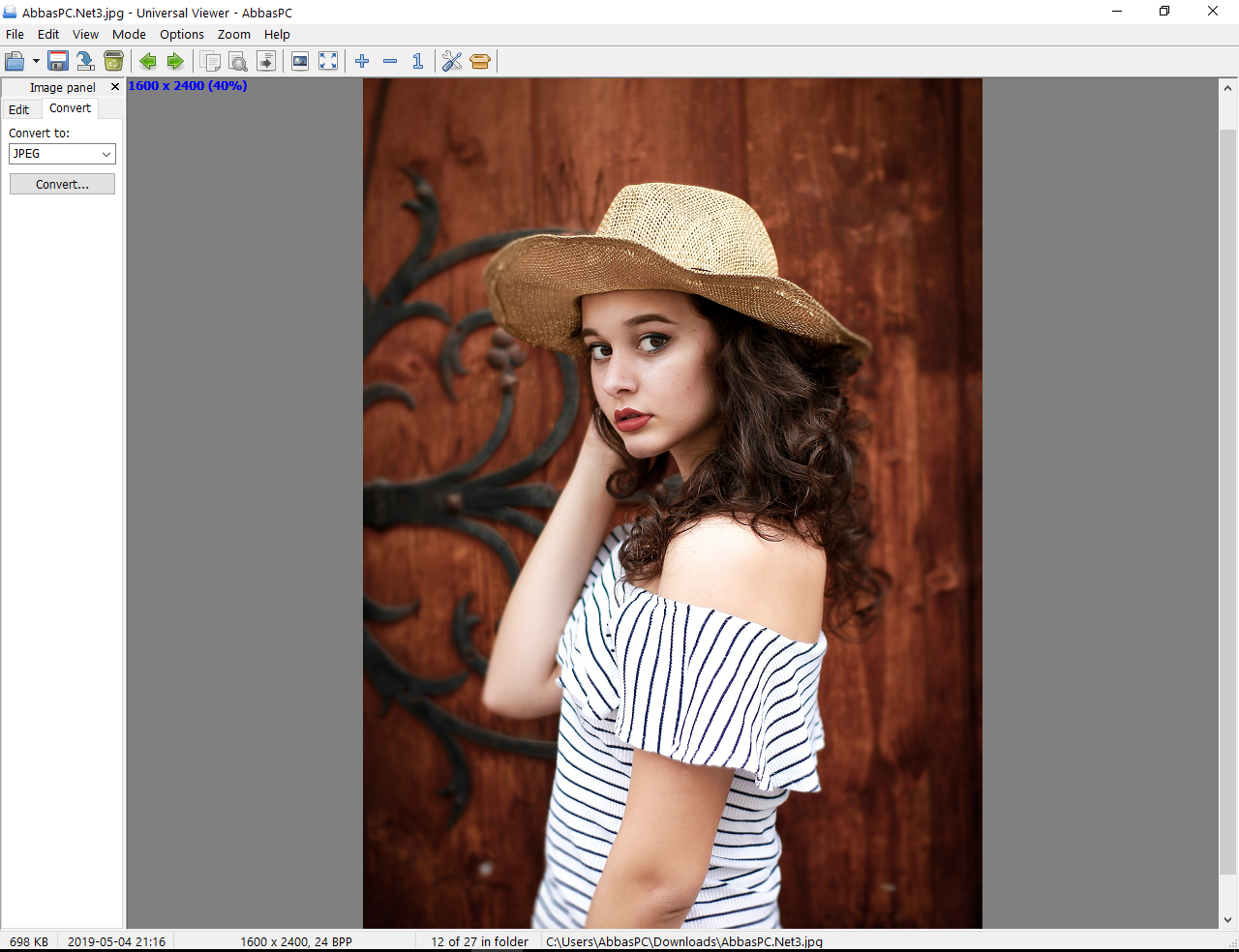Click the Copy pages icon
1239x952 pixels.
[210, 61]
